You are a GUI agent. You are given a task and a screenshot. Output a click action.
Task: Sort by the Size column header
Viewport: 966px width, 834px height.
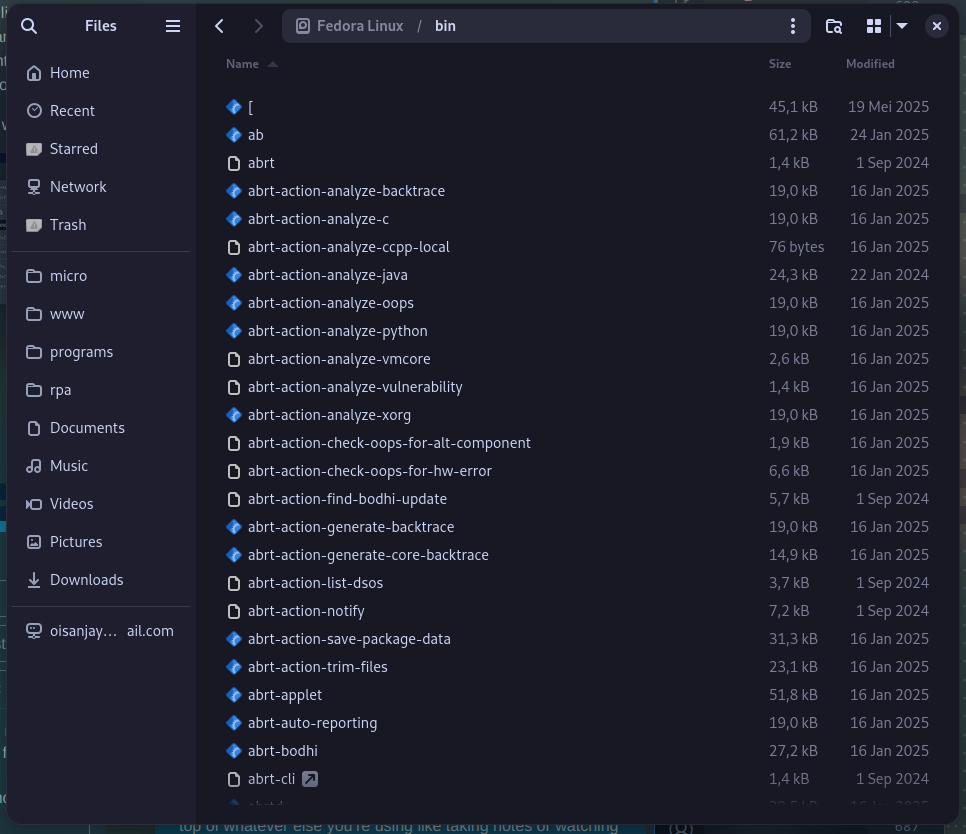point(780,64)
